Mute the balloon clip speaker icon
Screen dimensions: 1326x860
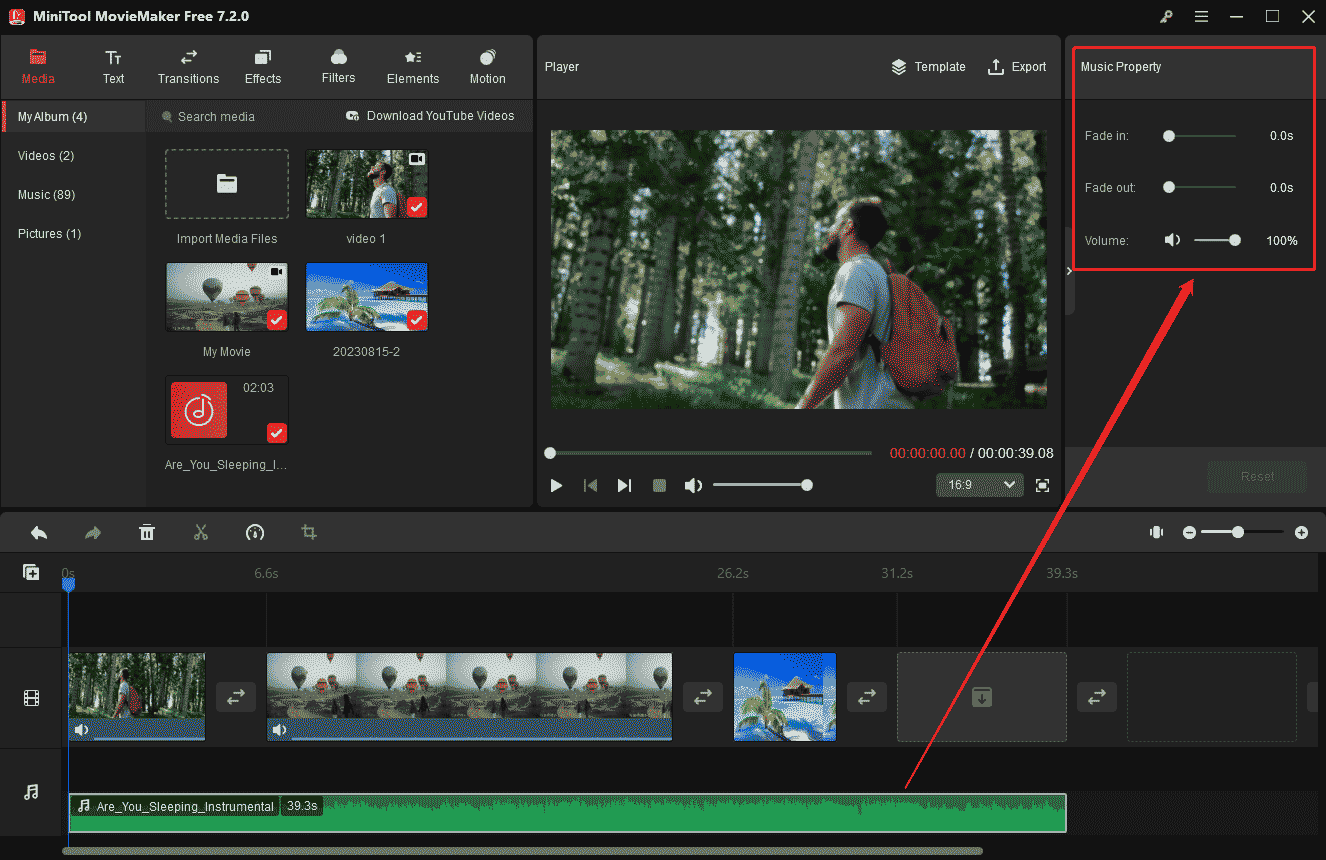(281, 730)
